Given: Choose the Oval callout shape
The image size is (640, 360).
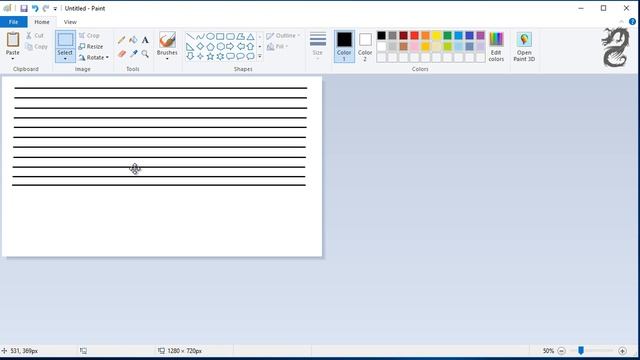Looking at the screenshot, I should [240, 56].
